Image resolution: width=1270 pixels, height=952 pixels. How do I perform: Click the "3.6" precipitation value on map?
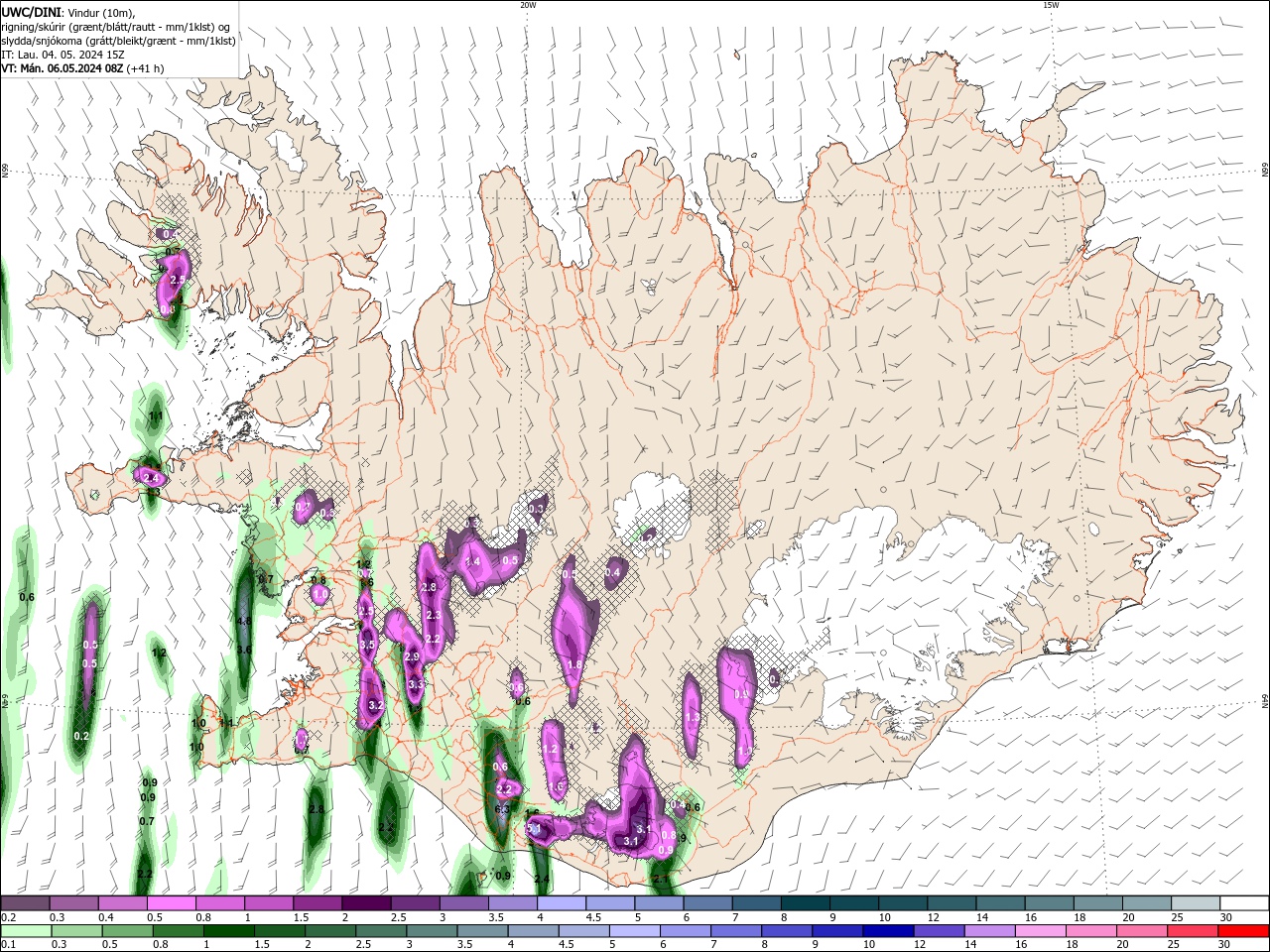244,651
